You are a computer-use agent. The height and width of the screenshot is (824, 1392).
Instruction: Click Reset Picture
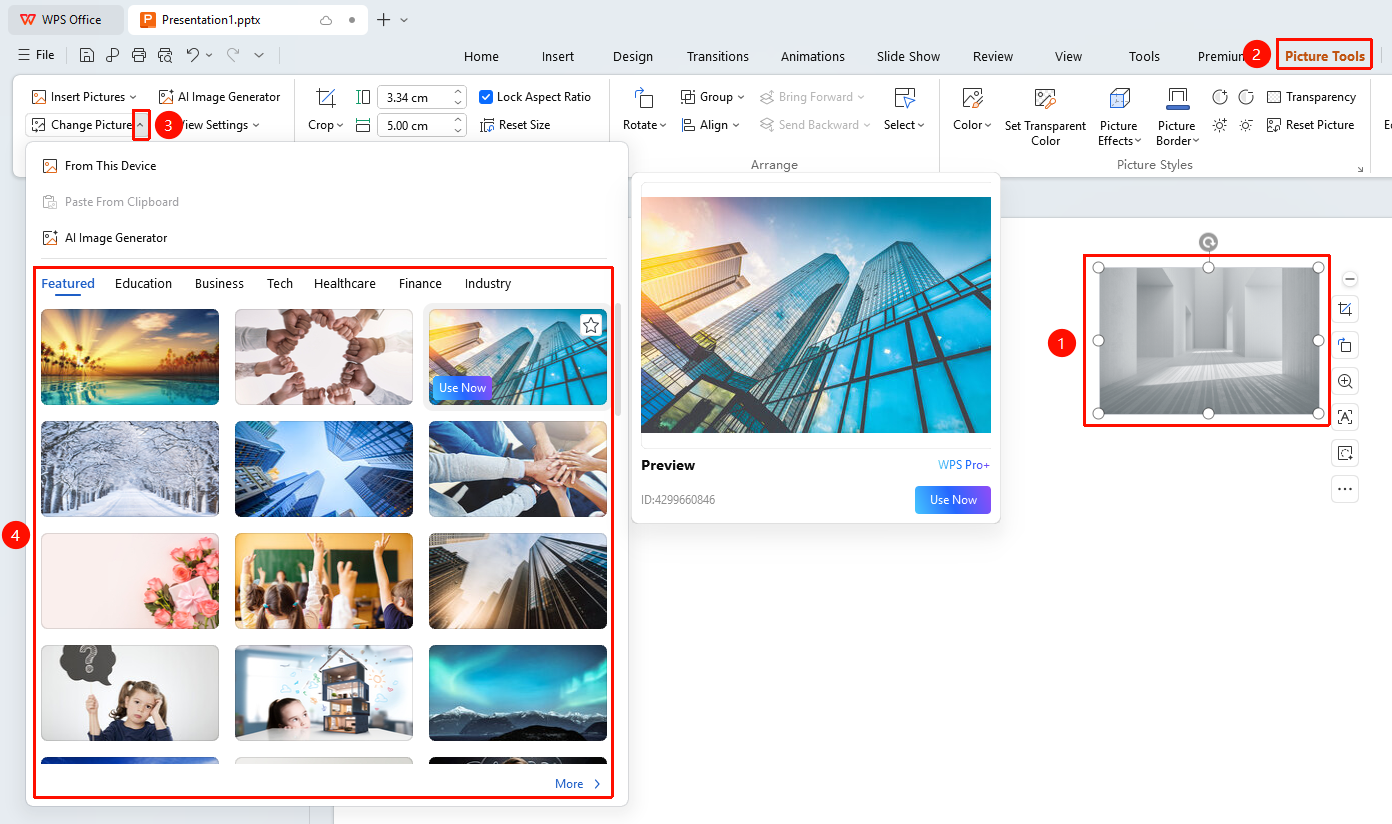coord(1310,125)
